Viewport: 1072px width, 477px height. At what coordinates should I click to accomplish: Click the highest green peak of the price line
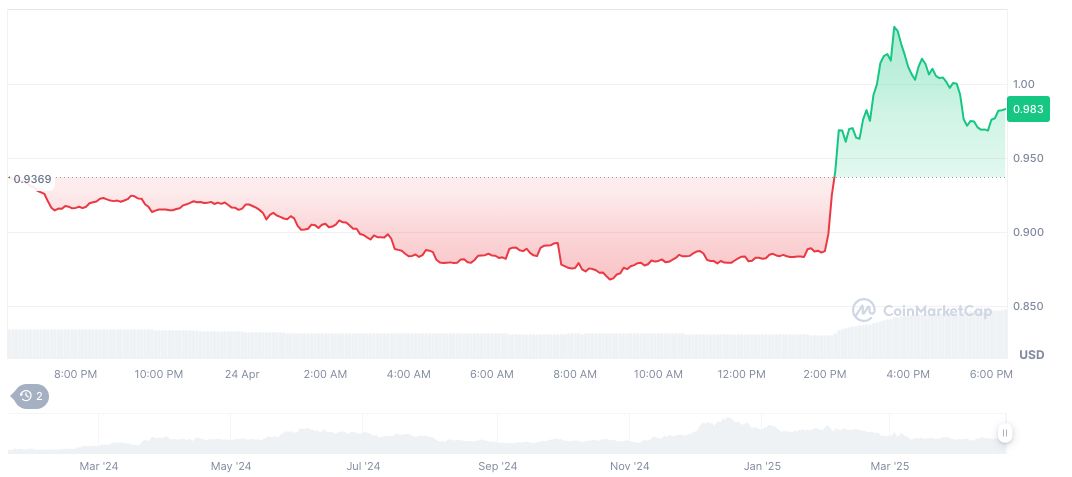894,28
